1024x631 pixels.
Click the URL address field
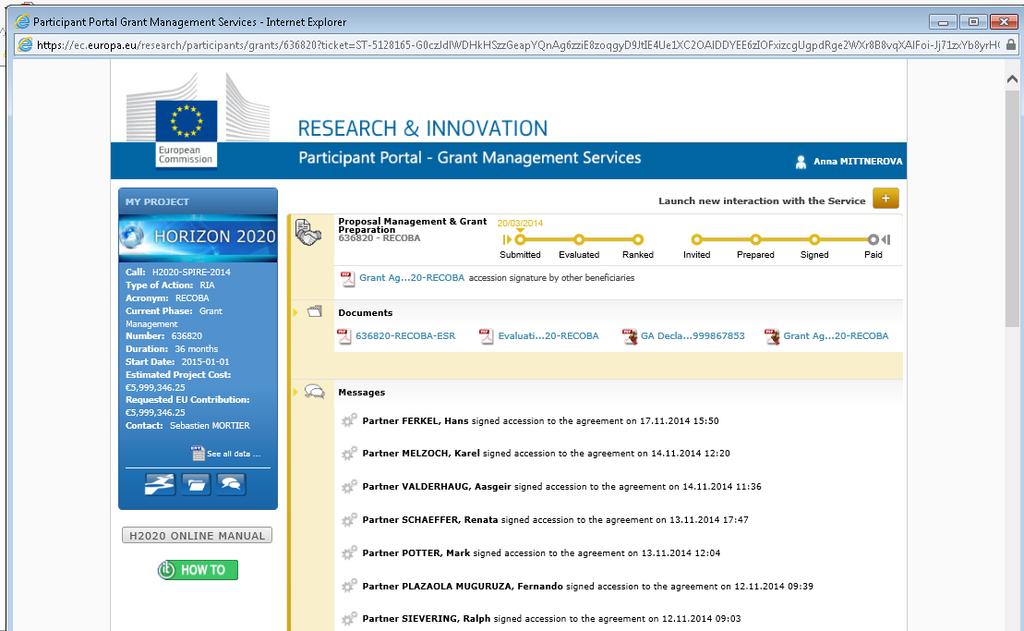coord(518,45)
